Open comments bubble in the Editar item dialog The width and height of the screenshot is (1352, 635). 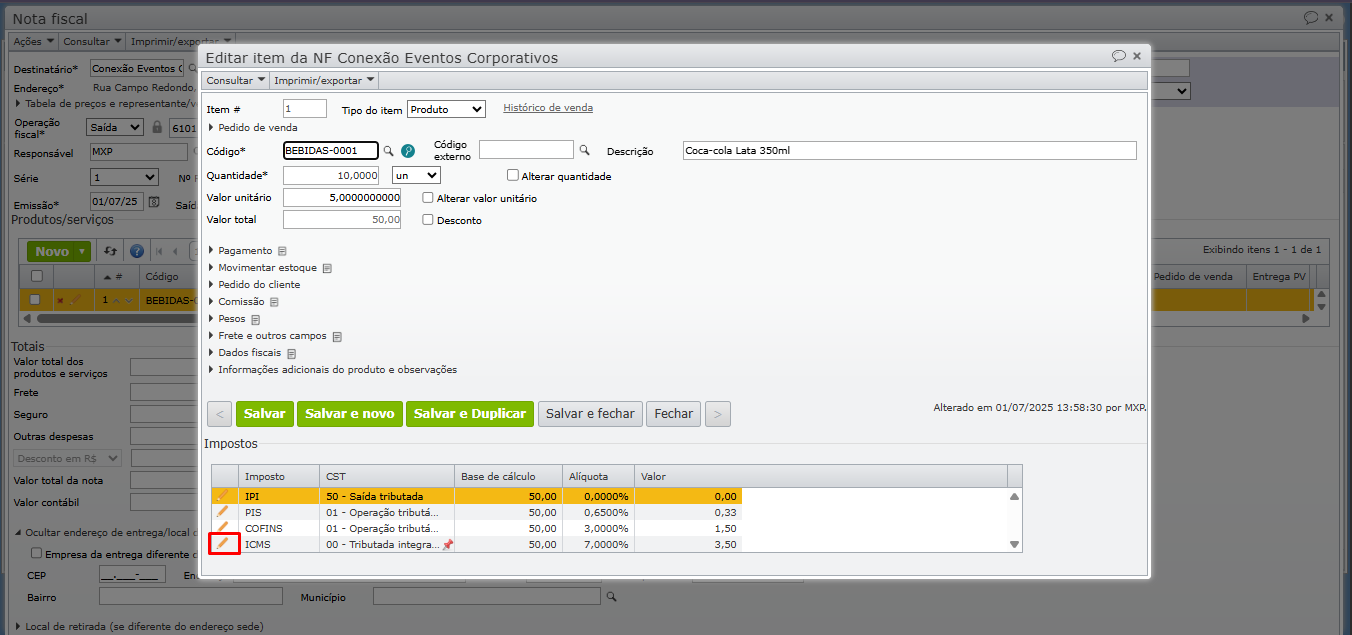1119,56
